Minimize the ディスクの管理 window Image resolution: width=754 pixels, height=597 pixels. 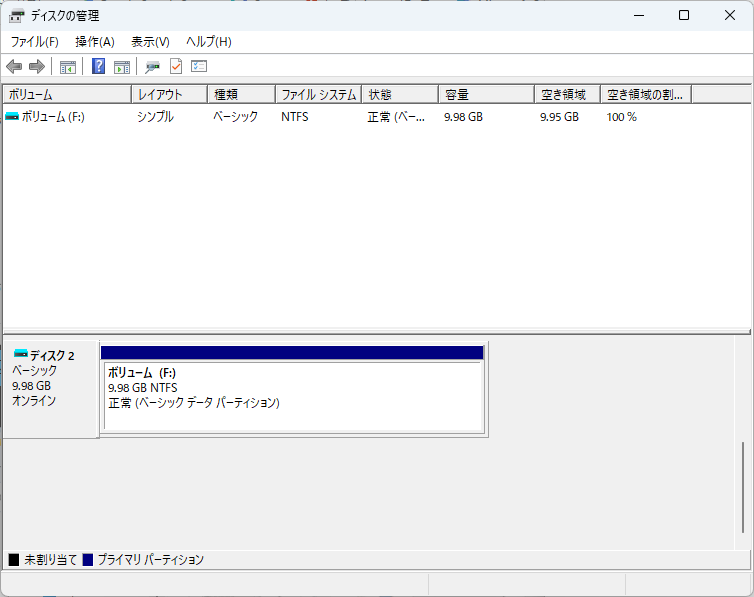pos(639,15)
